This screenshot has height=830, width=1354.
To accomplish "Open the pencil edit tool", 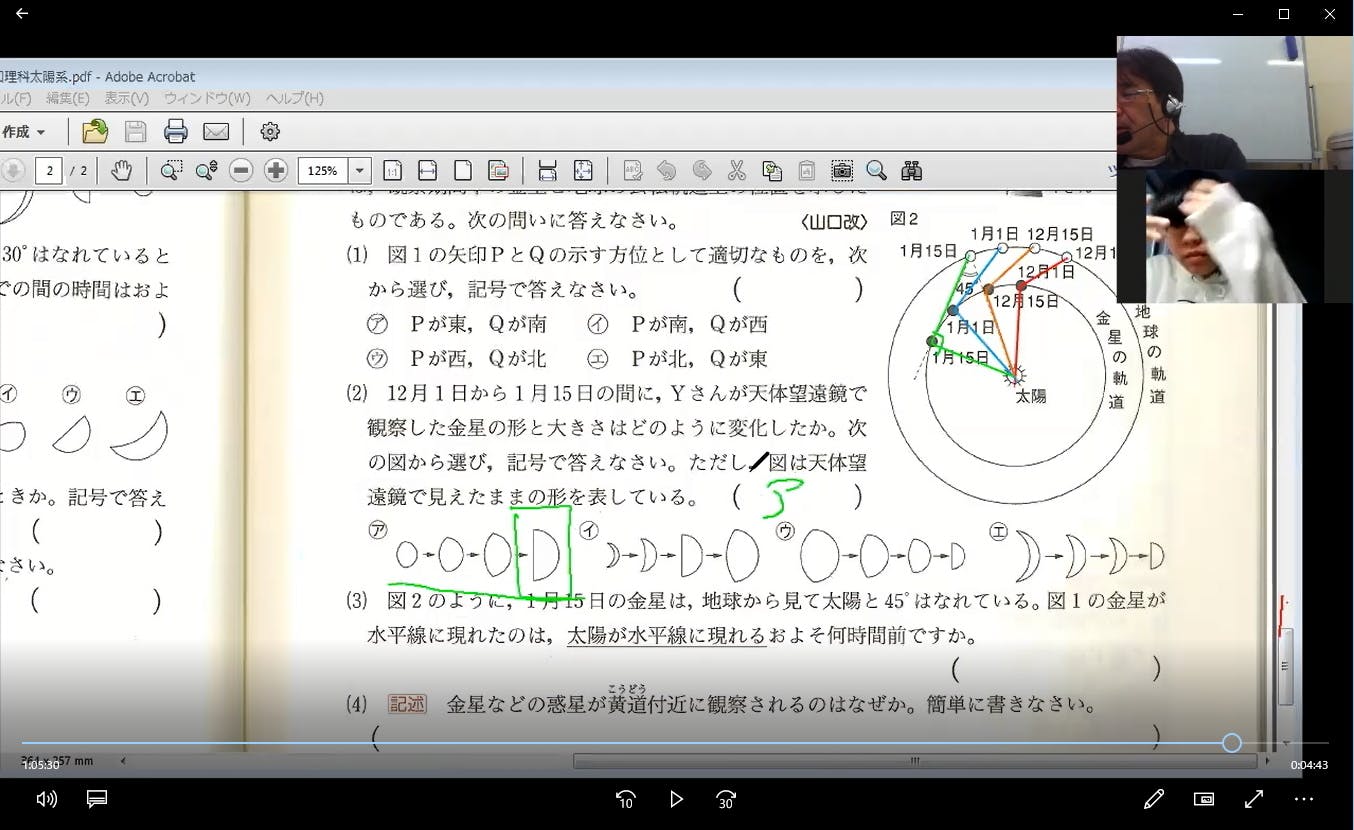I will (x=1154, y=799).
